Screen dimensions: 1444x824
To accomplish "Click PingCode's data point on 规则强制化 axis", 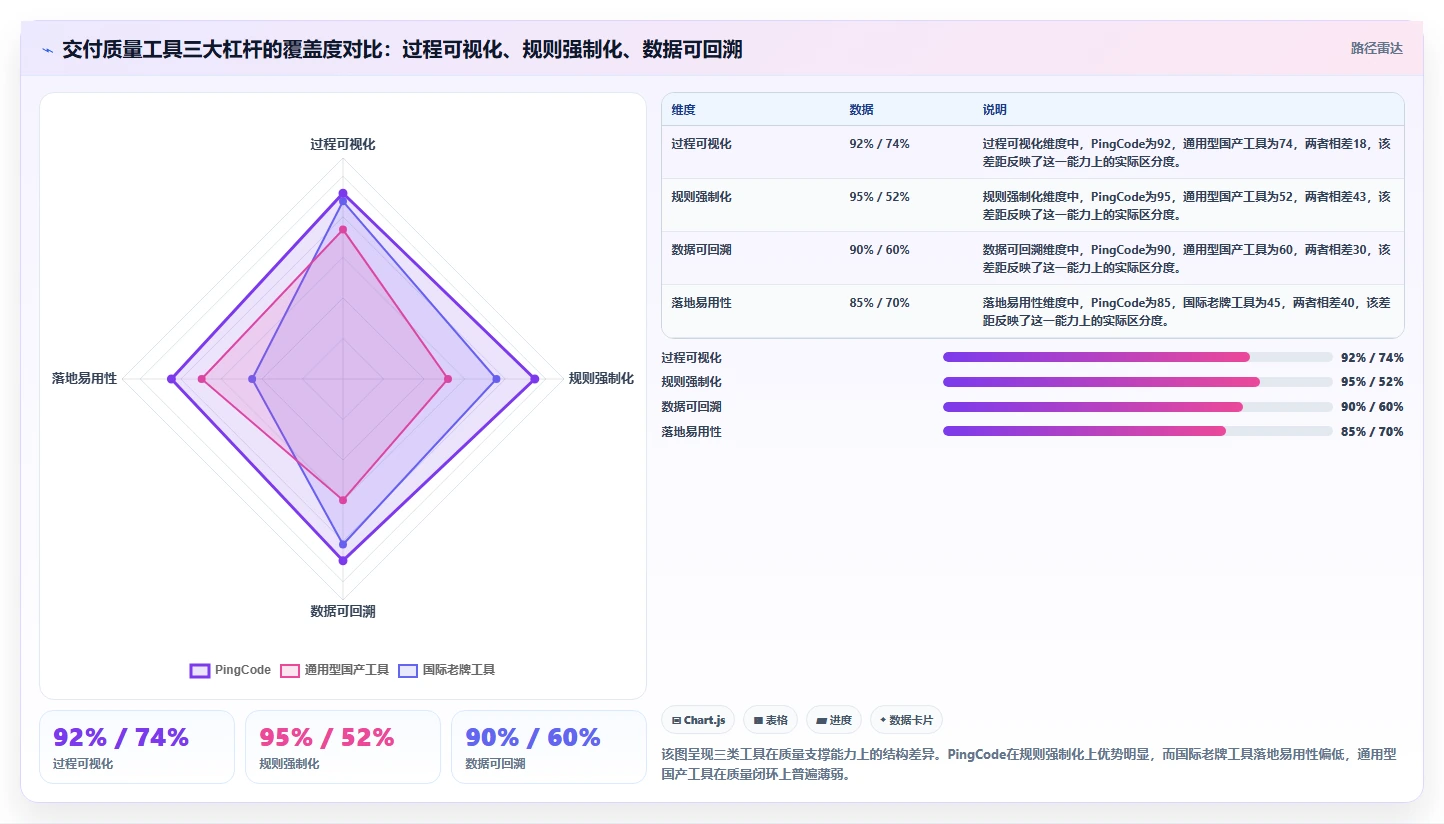I will pos(535,379).
